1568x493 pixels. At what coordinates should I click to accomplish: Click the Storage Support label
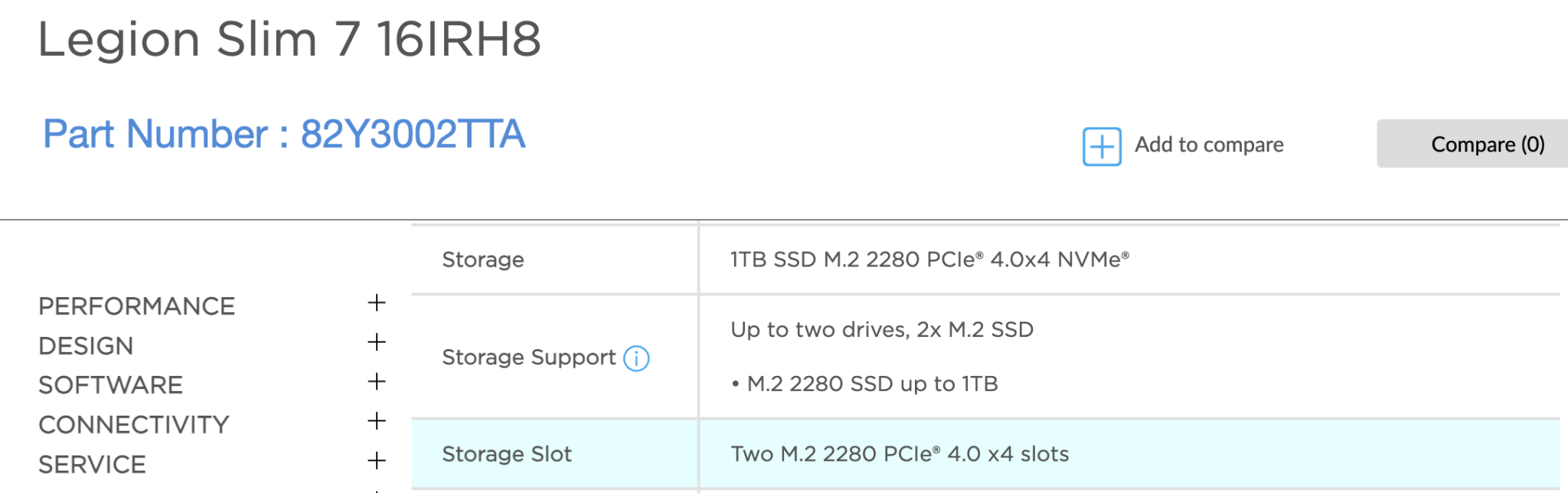pyautogui.click(x=528, y=358)
